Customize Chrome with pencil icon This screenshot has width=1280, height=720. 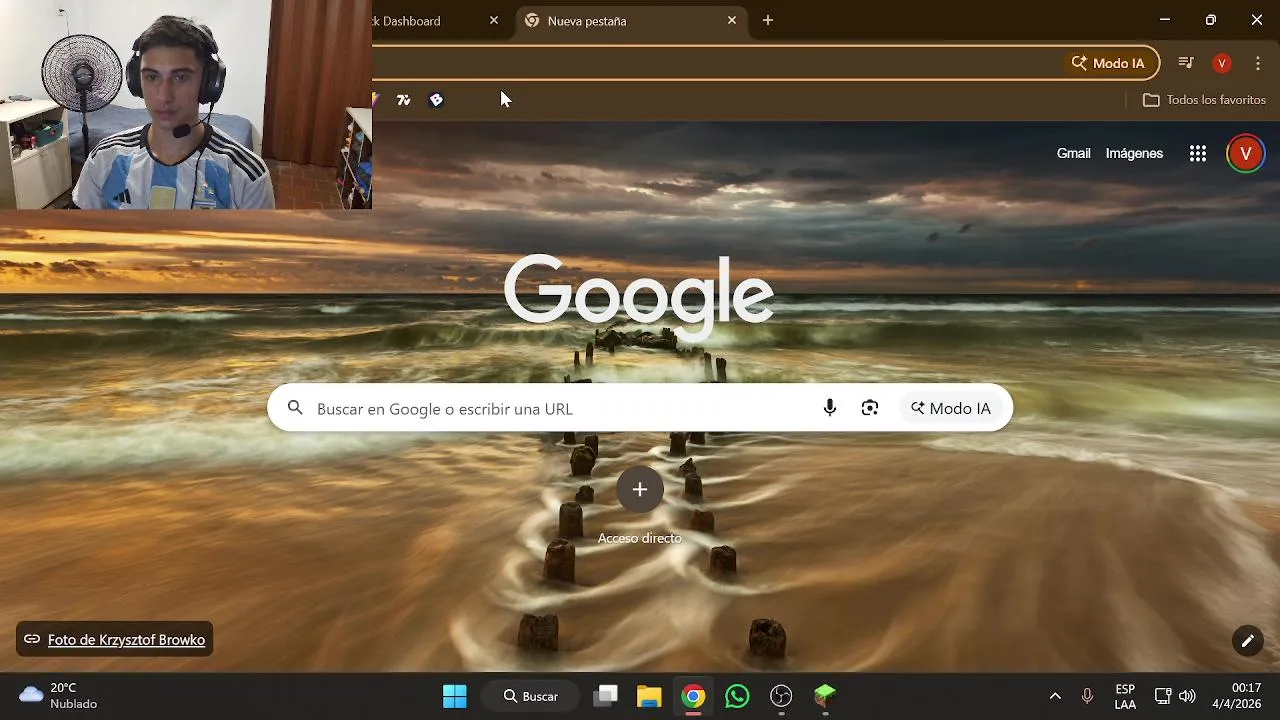coord(1247,641)
